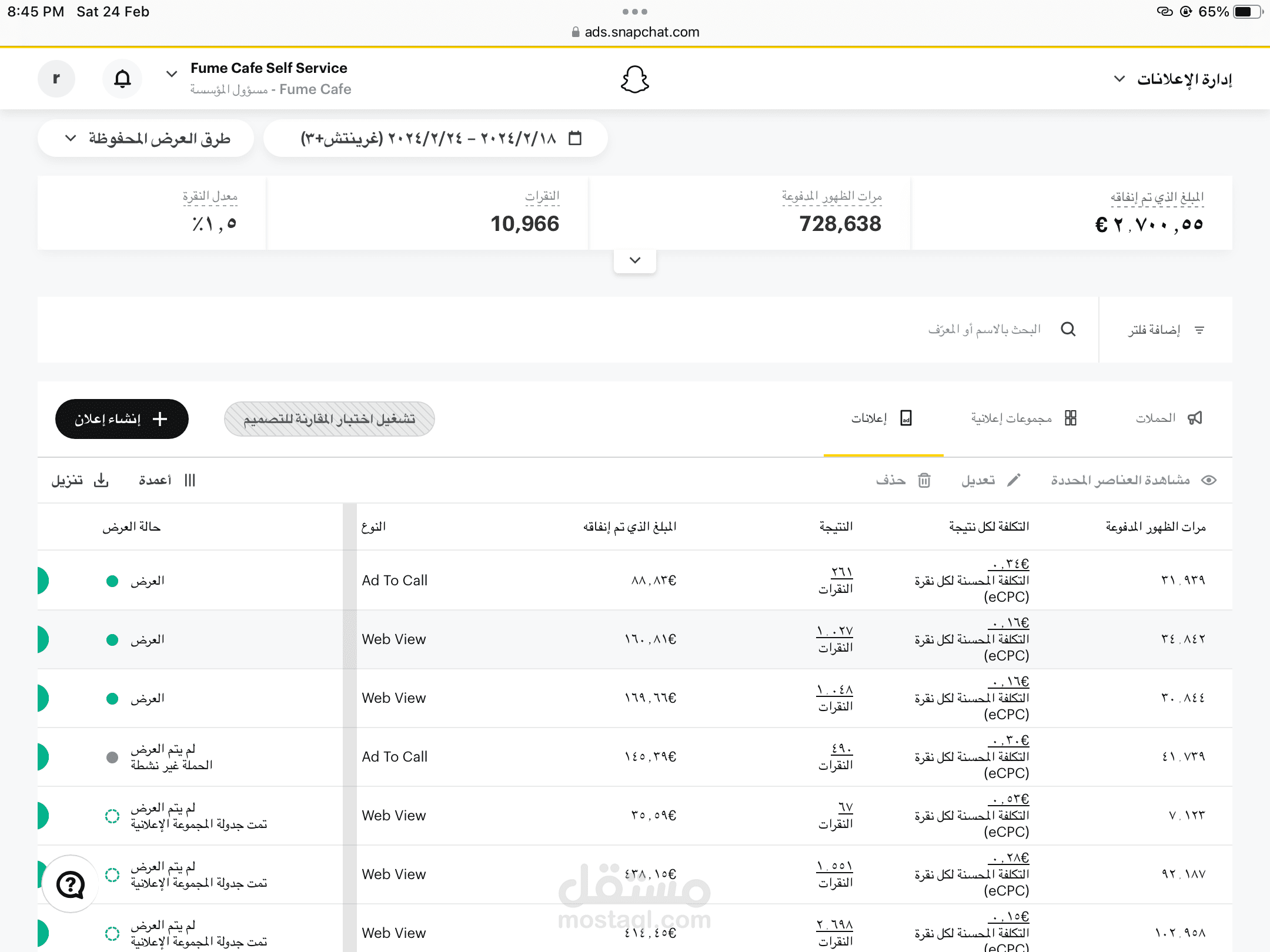Click the 490 swipes result link
This screenshot has height=952, width=1270.
pyautogui.click(x=841, y=748)
